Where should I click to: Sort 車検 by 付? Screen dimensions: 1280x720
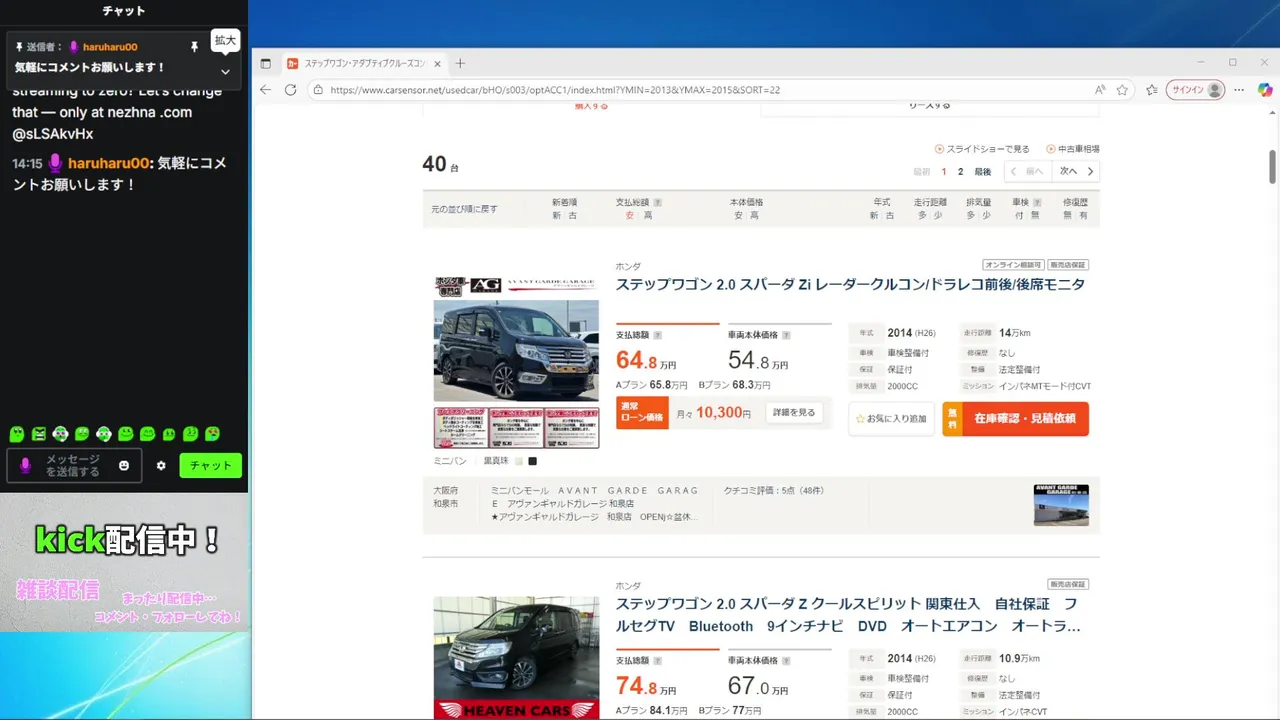click(x=1019, y=215)
